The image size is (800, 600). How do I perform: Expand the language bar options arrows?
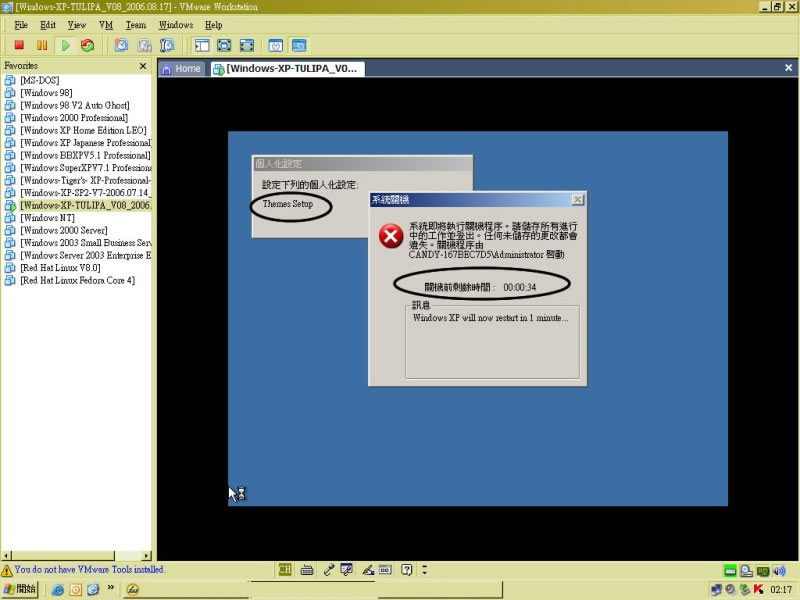click(x=424, y=569)
